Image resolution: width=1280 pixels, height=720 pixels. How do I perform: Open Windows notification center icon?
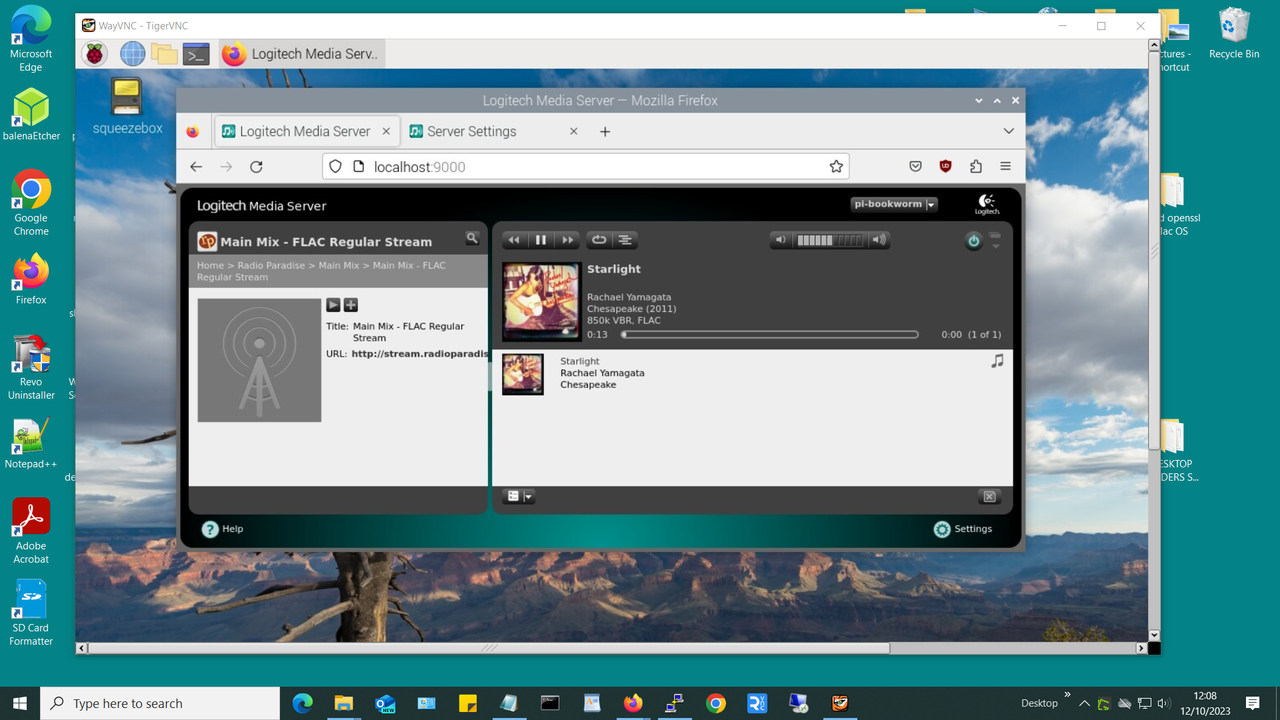[1253, 703]
